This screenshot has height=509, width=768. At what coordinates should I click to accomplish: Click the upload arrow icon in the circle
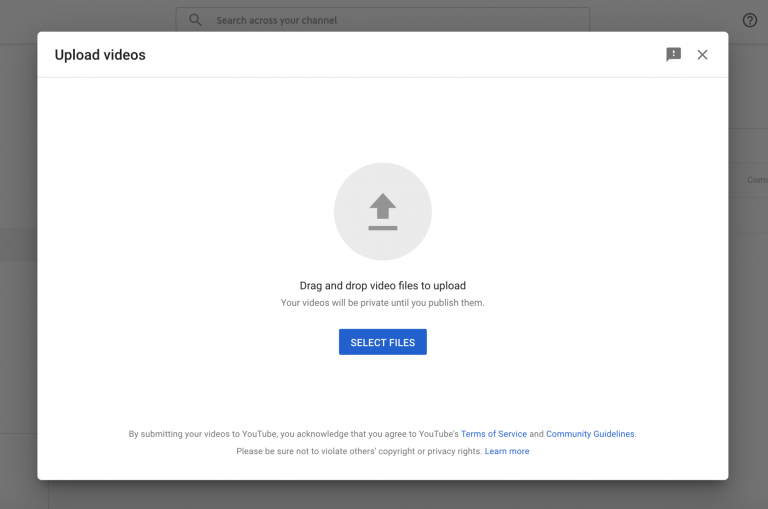click(x=383, y=212)
